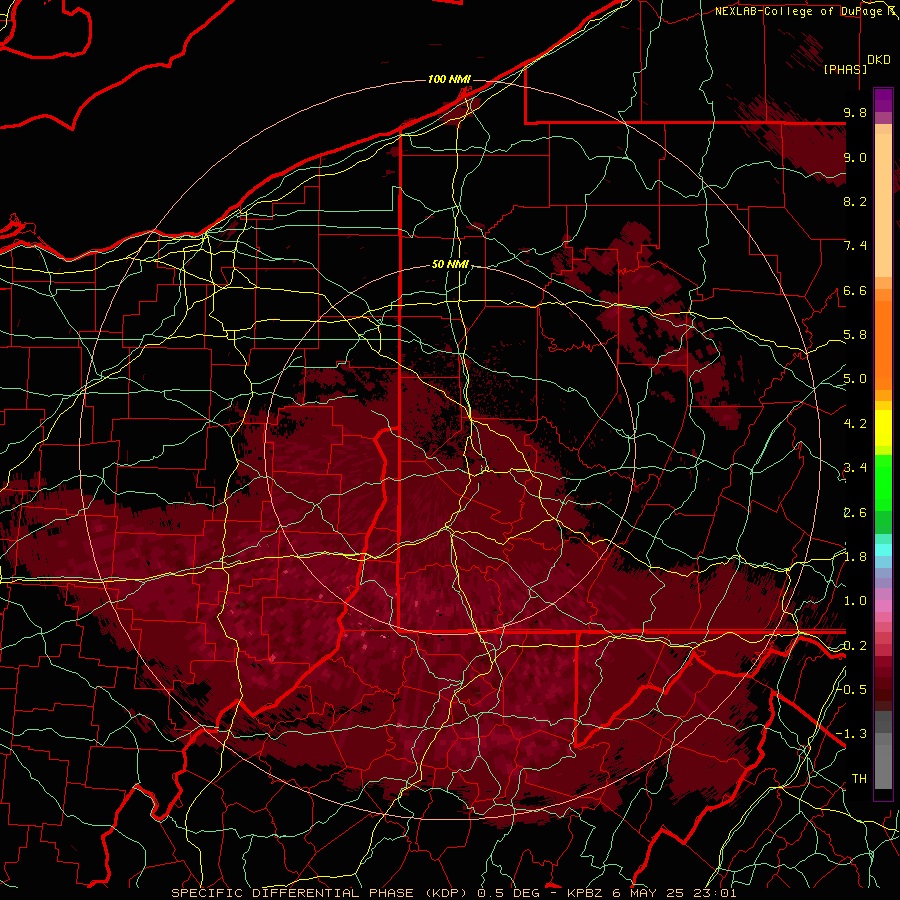Click the 8.2 legend value
Viewport: 900px width, 900px height.
click(855, 201)
